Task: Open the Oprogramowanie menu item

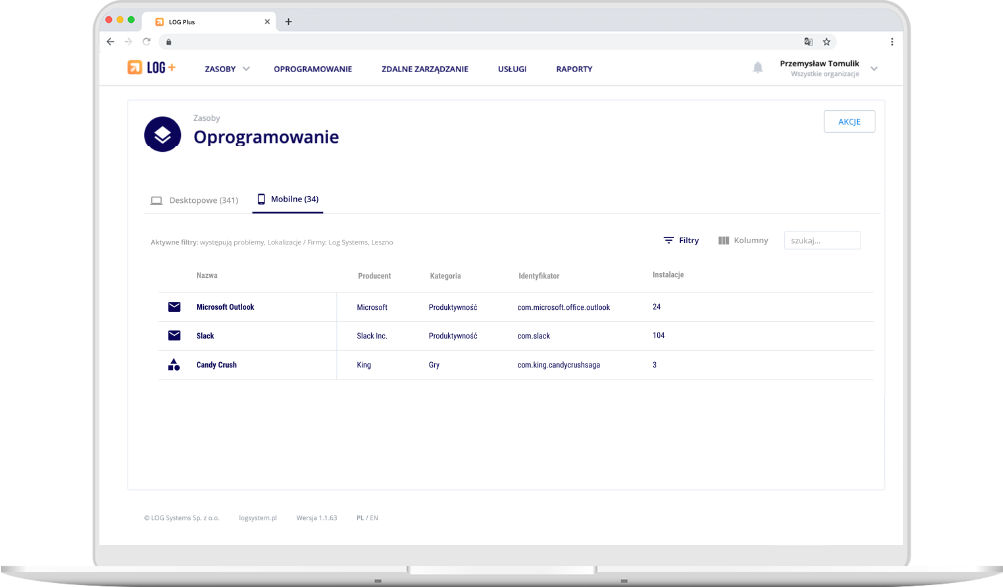Action: (313, 69)
